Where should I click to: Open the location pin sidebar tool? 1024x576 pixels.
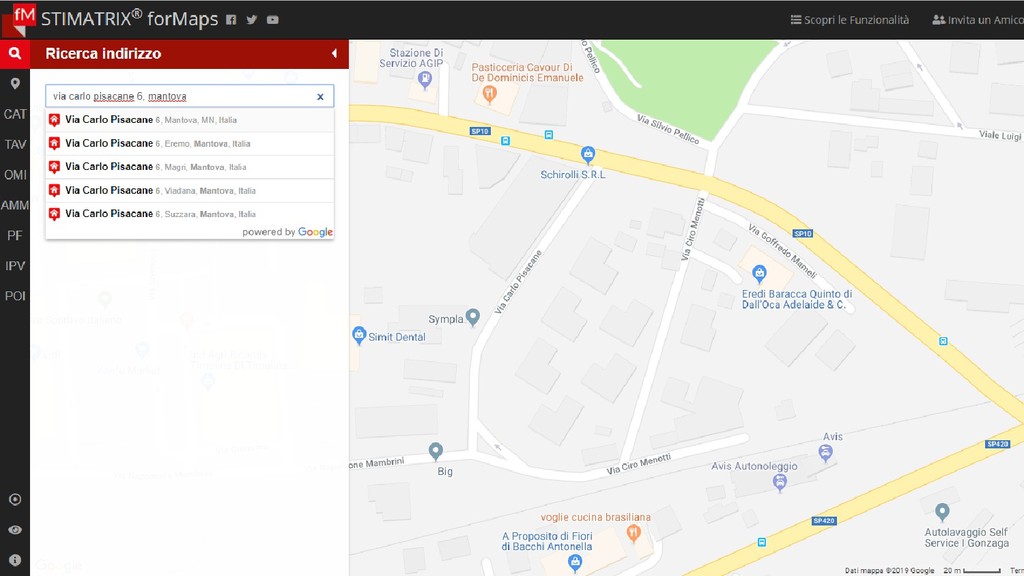click(x=15, y=84)
